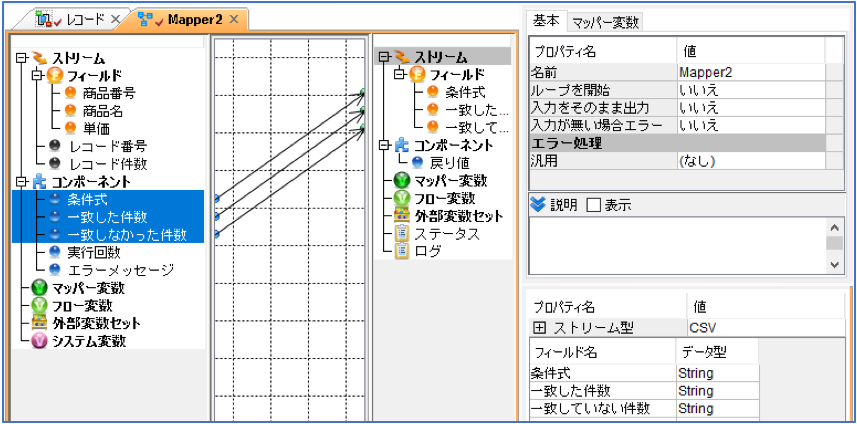Select the ログ tree item label
Screen dimensions: 857x424
pos(427,251)
